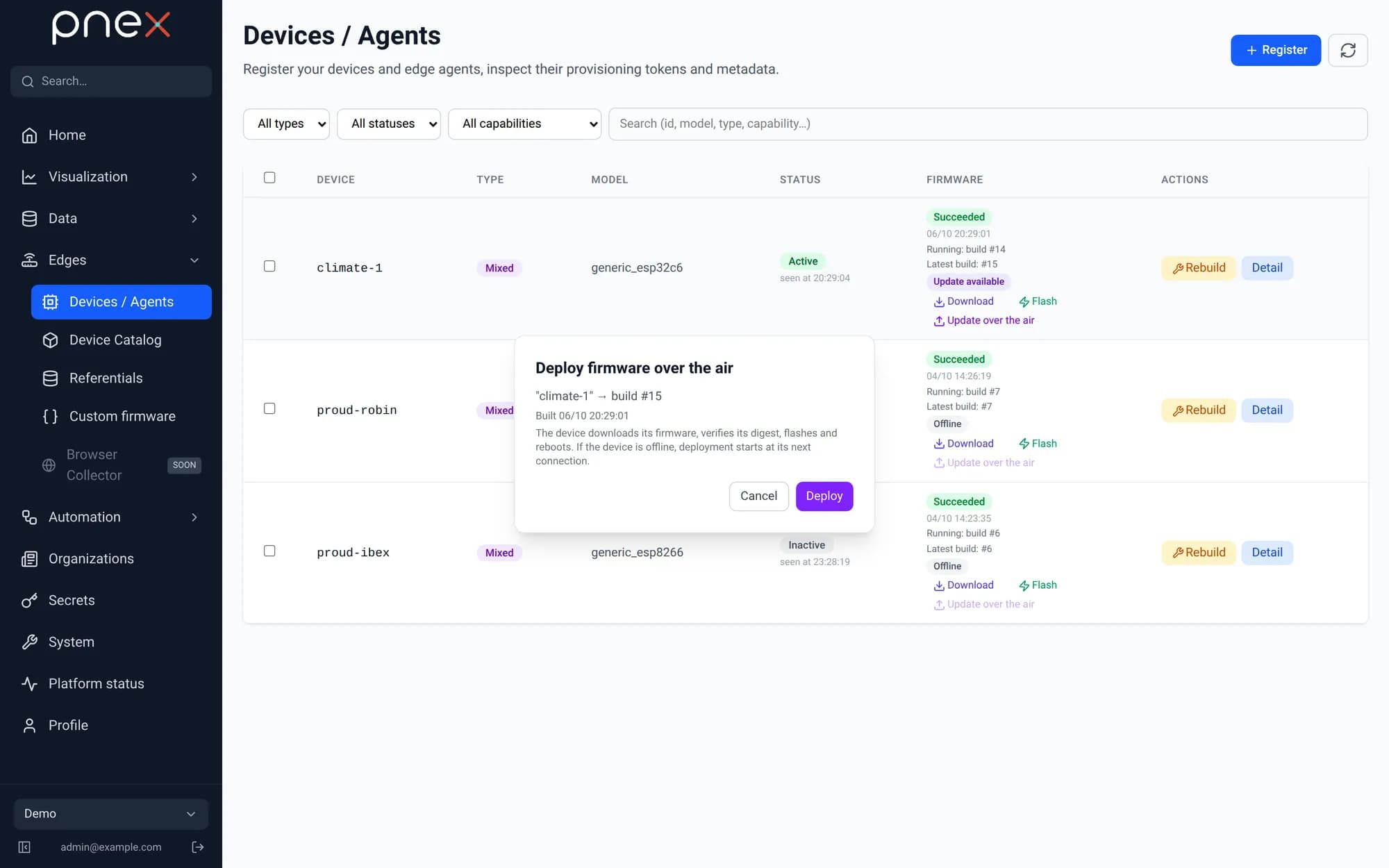This screenshot has width=1389, height=868.
Task: Click Update over the air for climate-1
Action: [x=983, y=320]
